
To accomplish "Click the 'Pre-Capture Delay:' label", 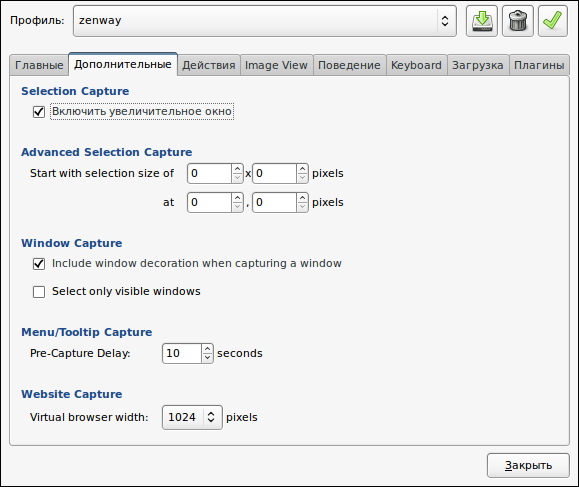I will pyautogui.click(x=80, y=353).
